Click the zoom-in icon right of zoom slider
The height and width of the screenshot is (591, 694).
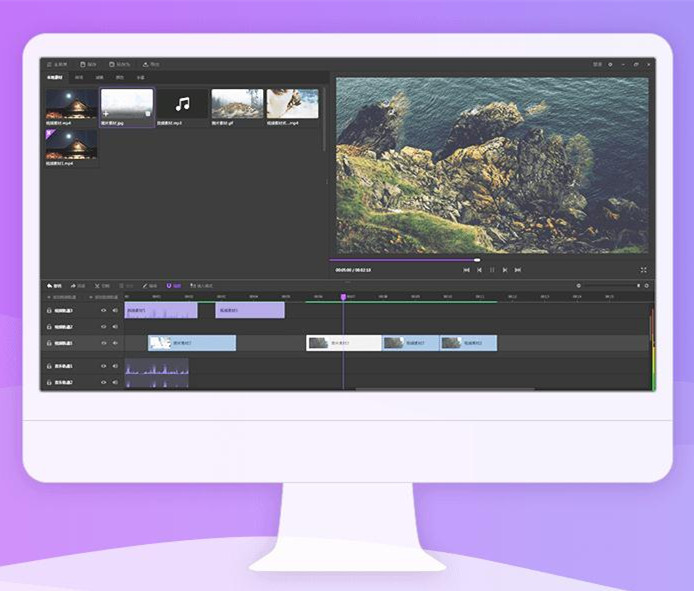(647, 286)
